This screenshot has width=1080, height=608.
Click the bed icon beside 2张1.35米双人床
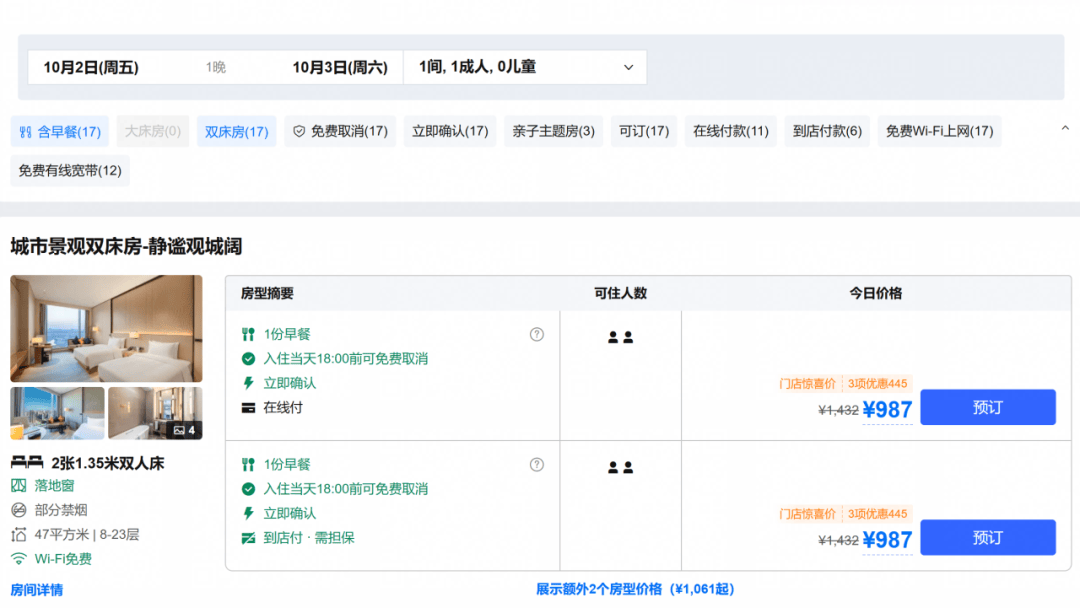27,463
